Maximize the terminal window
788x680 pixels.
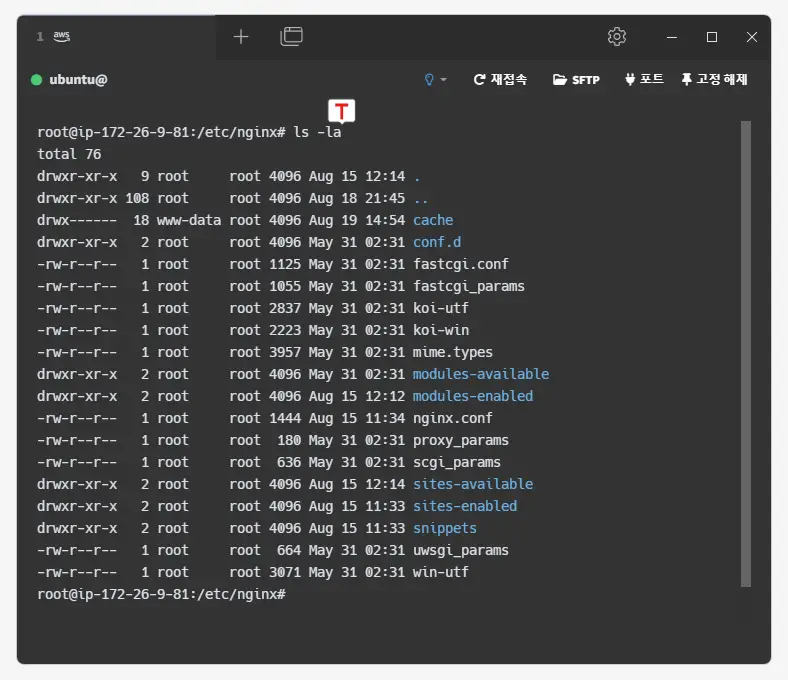pyautogui.click(x=712, y=37)
